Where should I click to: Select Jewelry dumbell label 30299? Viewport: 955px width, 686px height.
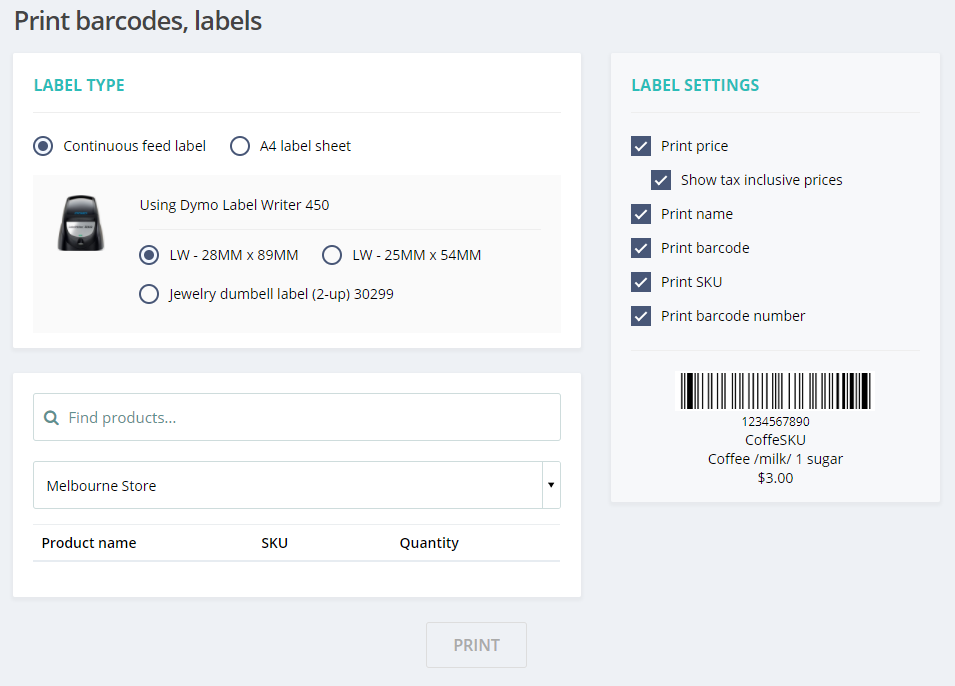(149, 294)
